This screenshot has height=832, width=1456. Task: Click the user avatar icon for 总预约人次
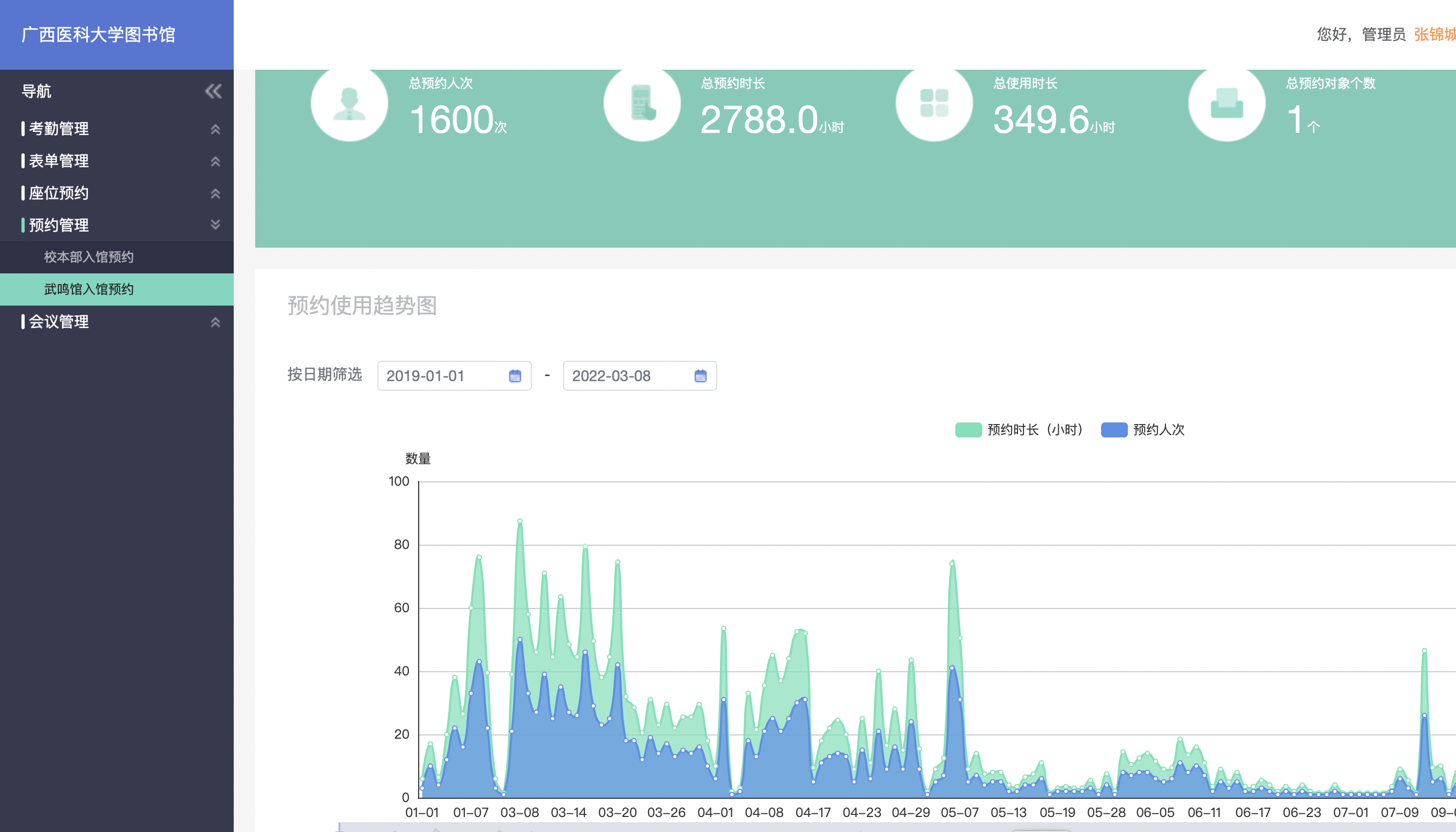pos(349,104)
